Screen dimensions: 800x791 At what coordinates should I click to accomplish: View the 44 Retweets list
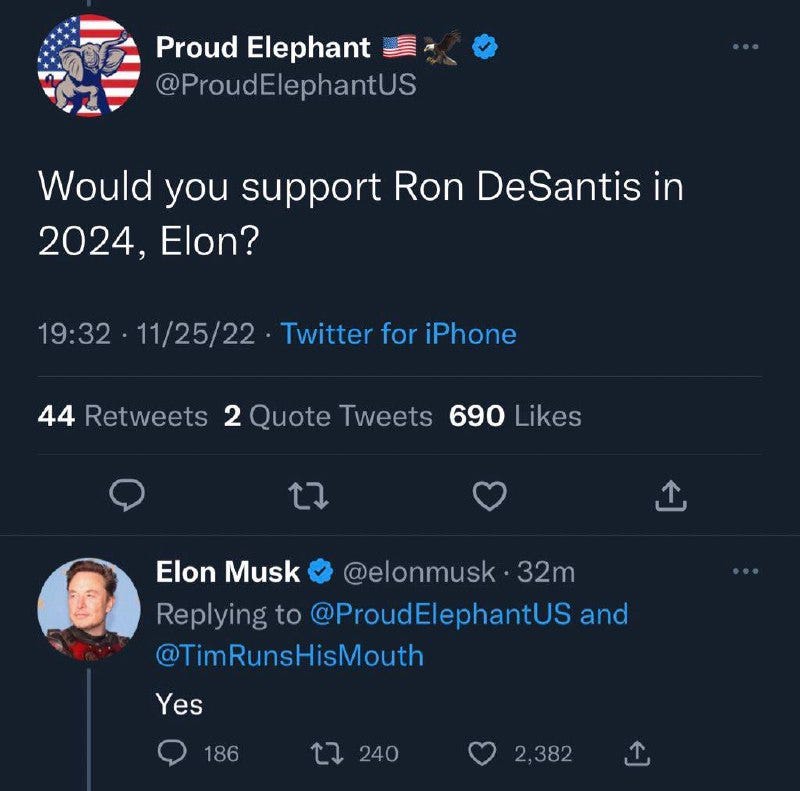coord(122,415)
